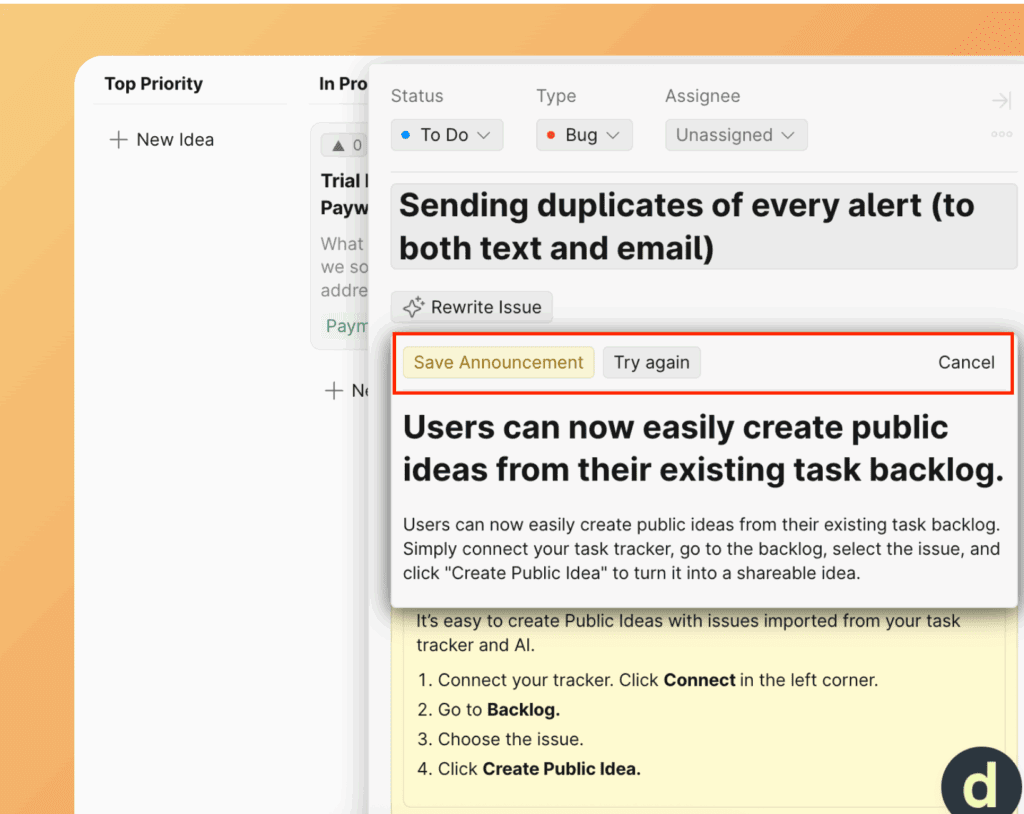The width and height of the screenshot is (1024, 814).
Task: Click Save Announcement
Action: tap(498, 363)
